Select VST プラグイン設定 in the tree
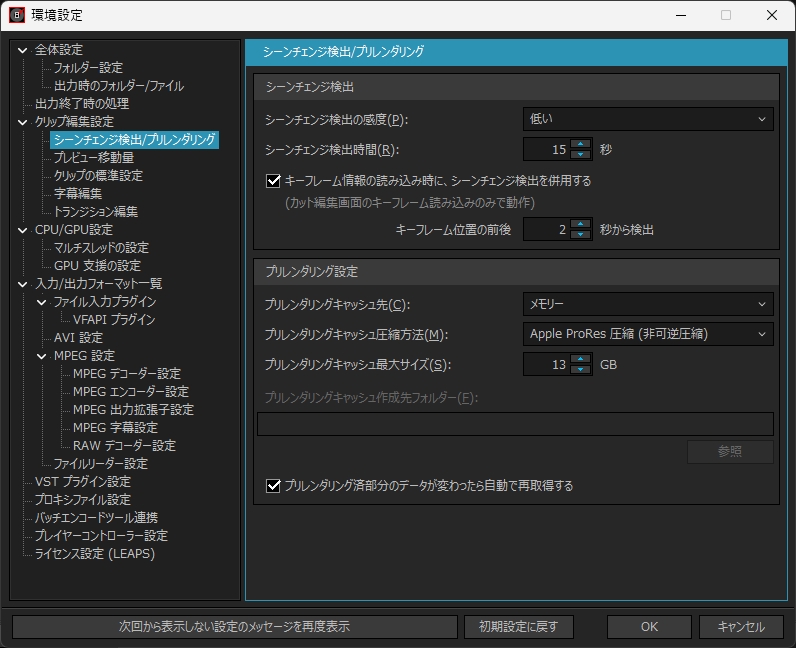 [83, 482]
